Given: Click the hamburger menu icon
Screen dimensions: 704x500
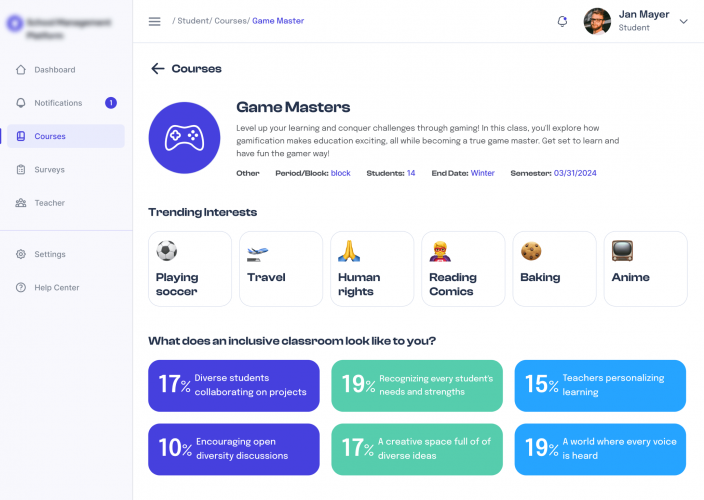Looking at the screenshot, I should pos(154,21).
